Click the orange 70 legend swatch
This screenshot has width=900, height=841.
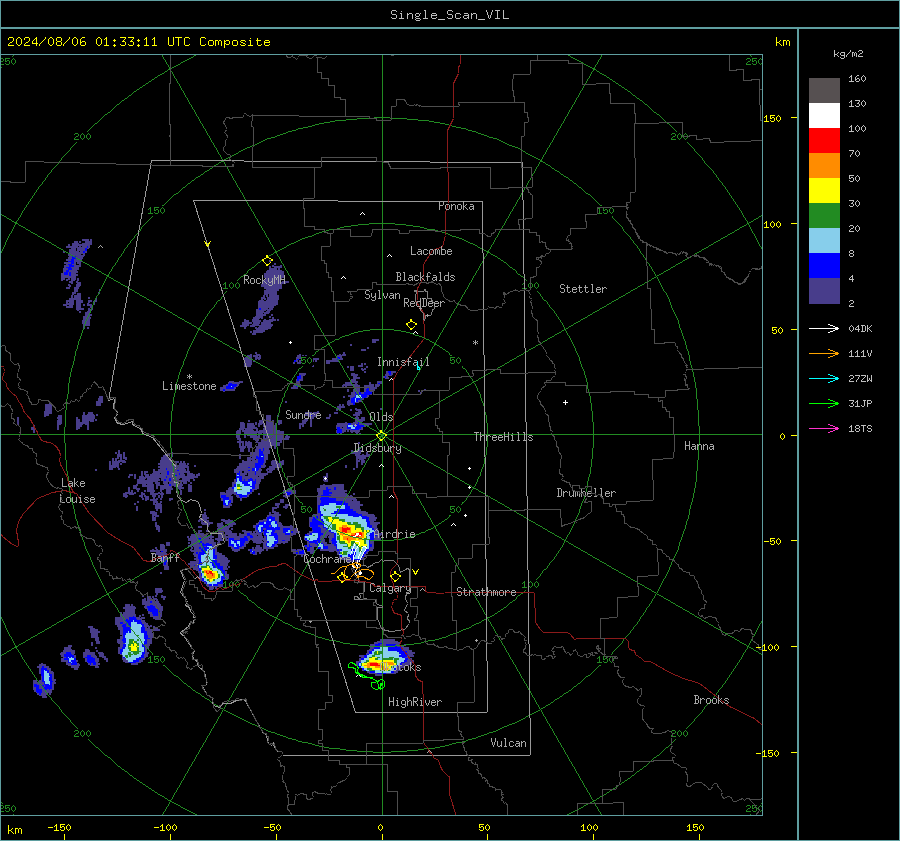(824, 166)
